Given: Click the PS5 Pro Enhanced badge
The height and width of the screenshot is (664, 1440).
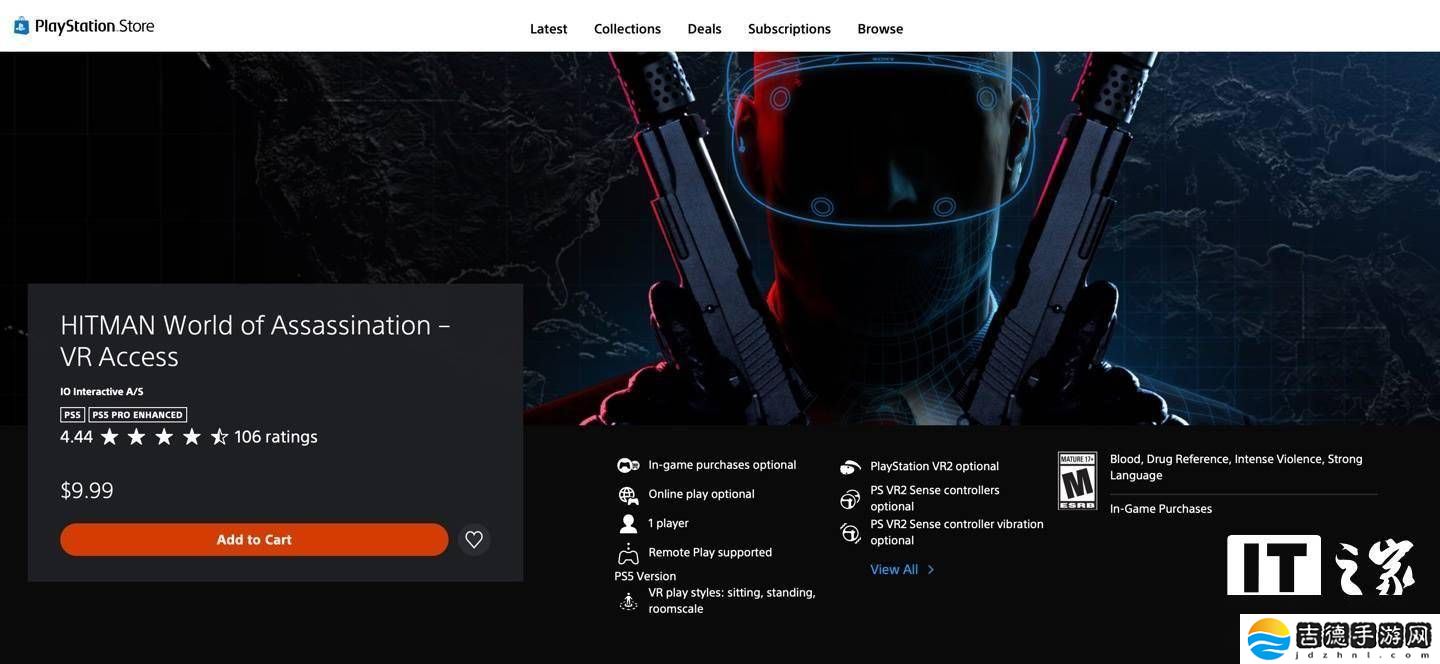Looking at the screenshot, I should coord(138,415).
